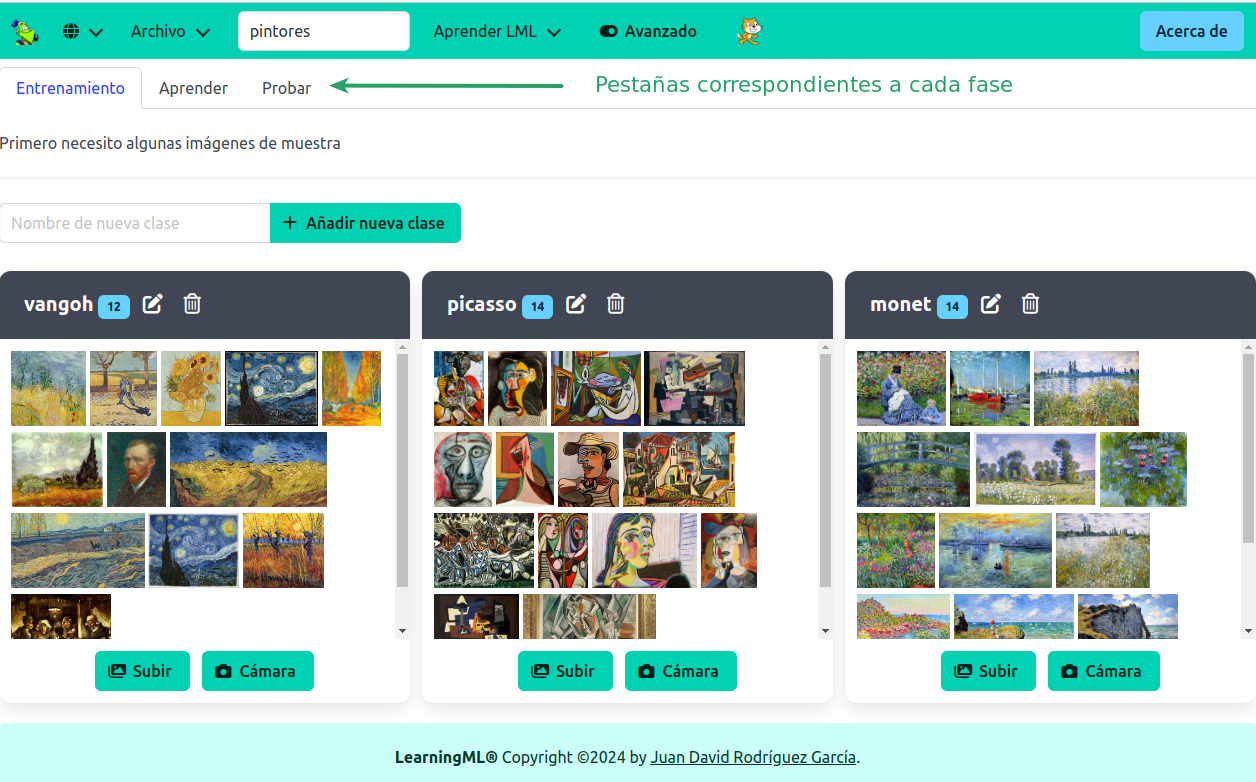This screenshot has height=782, width=1256.
Task: Focus the Nombre de nueva clase field
Action: pos(135,223)
